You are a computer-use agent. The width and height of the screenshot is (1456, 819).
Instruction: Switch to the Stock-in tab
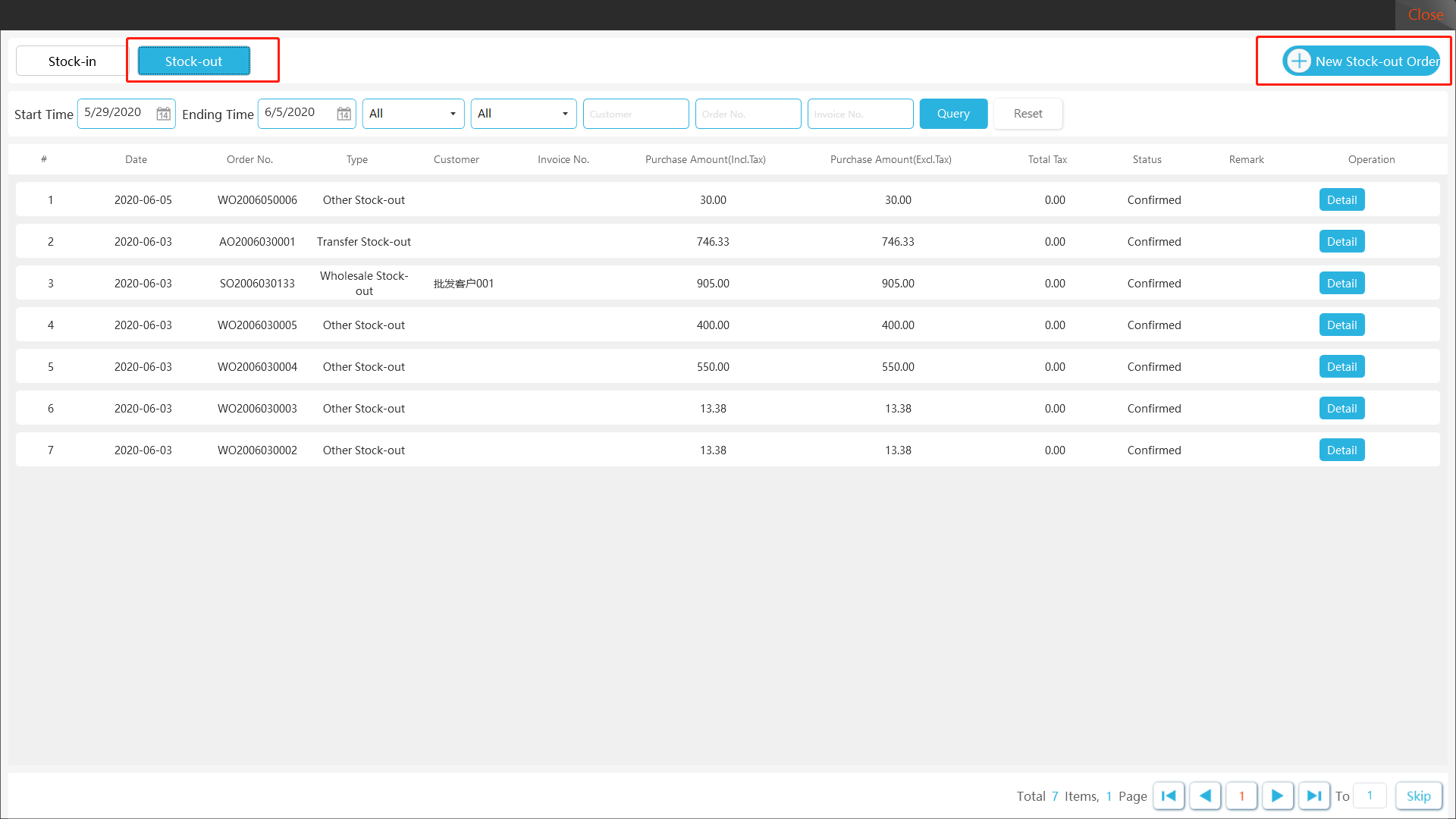[72, 61]
